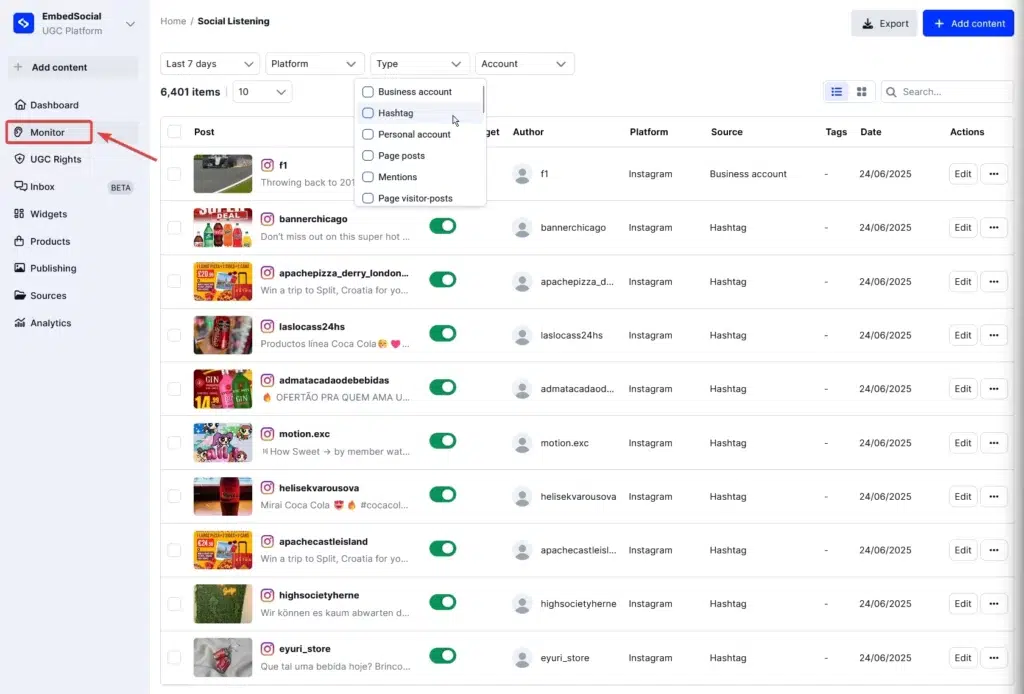Open the helisekvarousova post thumbnail
The width and height of the screenshot is (1024, 694).
click(223, 496)
